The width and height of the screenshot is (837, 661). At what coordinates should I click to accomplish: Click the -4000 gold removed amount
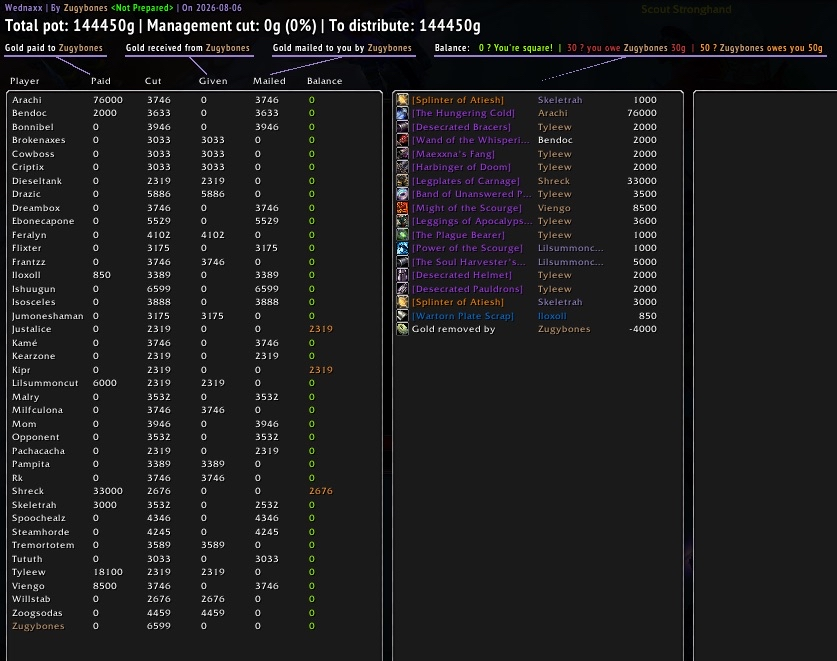pos(643,329)
